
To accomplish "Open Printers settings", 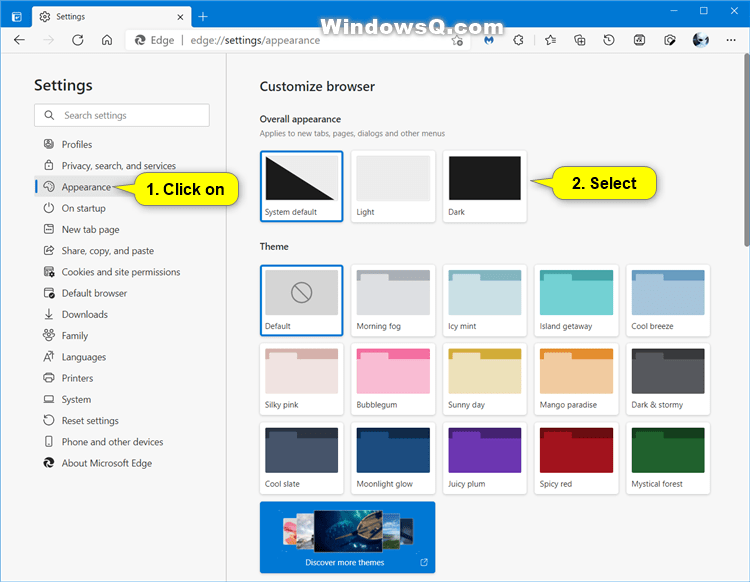I will coord(77,378).
